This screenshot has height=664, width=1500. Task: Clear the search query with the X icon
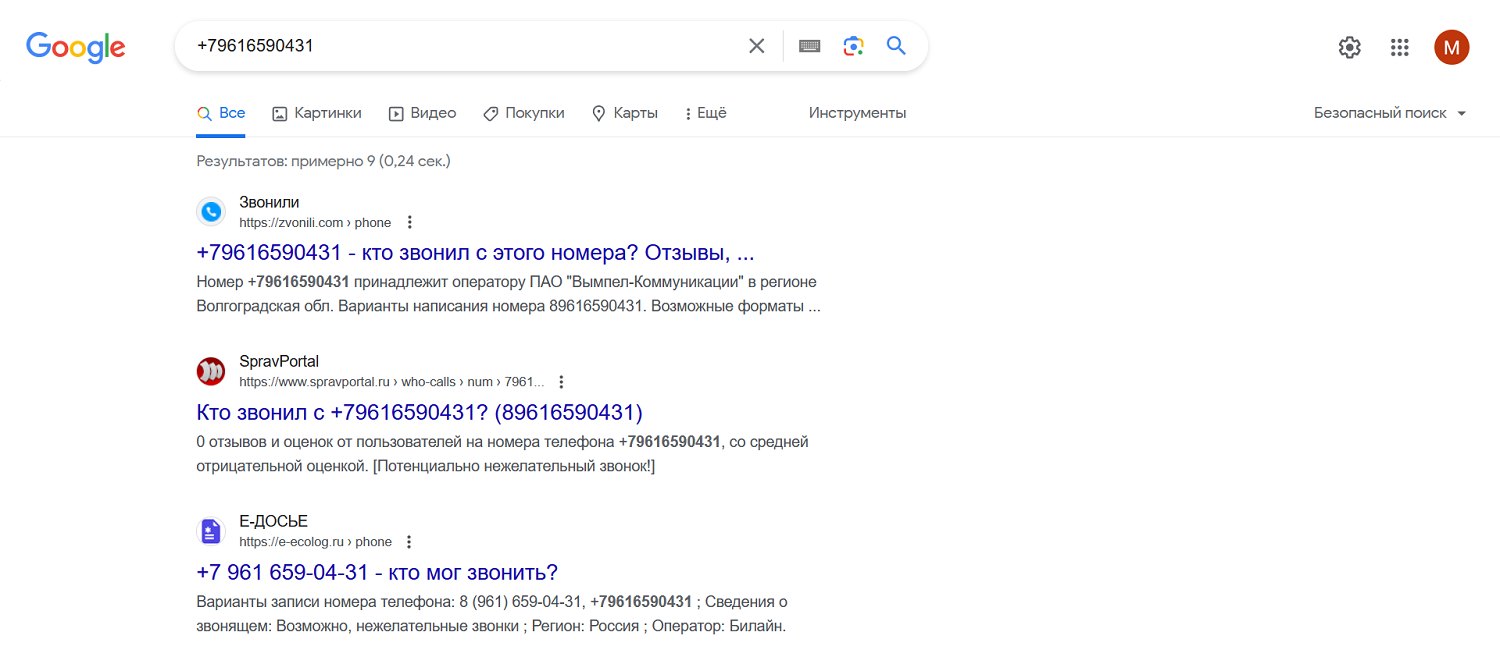click(x=757, y=46)
